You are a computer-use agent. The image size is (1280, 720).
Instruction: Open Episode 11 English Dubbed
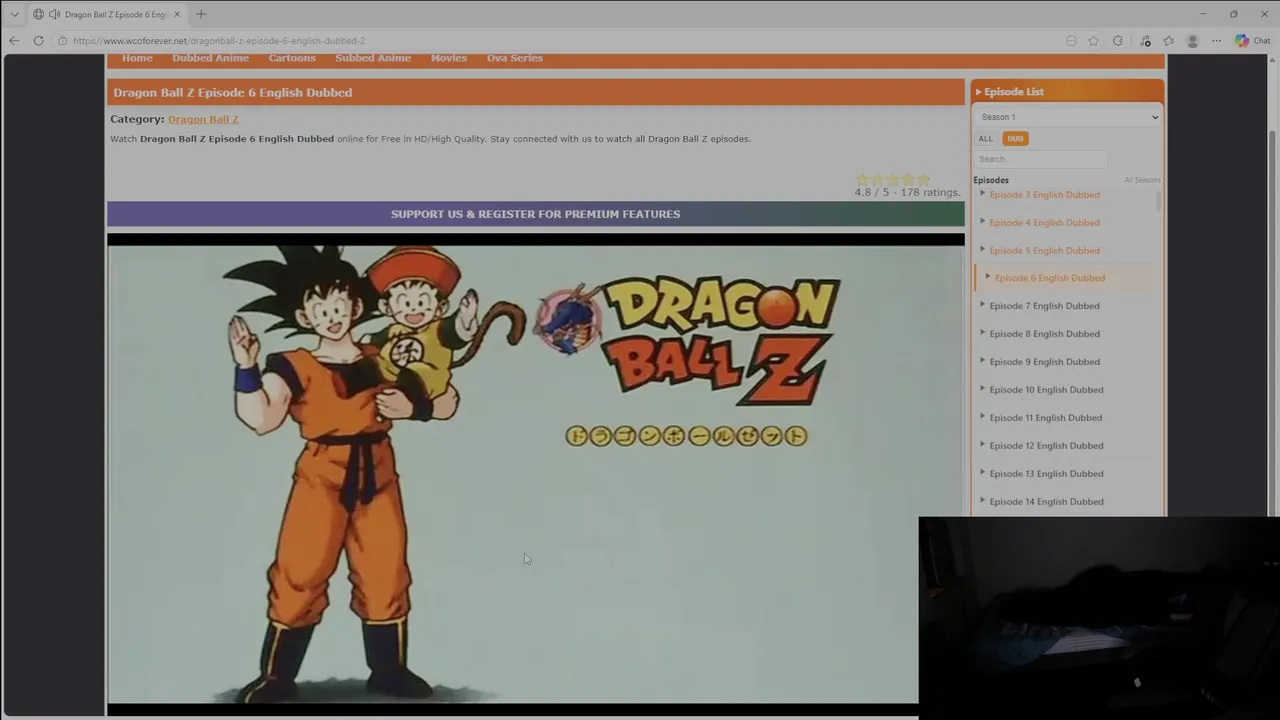(1045, 418)
